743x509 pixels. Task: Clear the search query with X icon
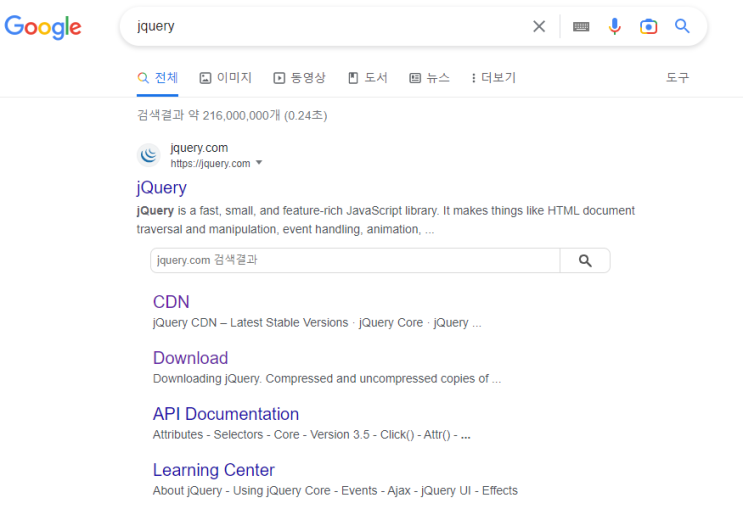tap(539, 27)
